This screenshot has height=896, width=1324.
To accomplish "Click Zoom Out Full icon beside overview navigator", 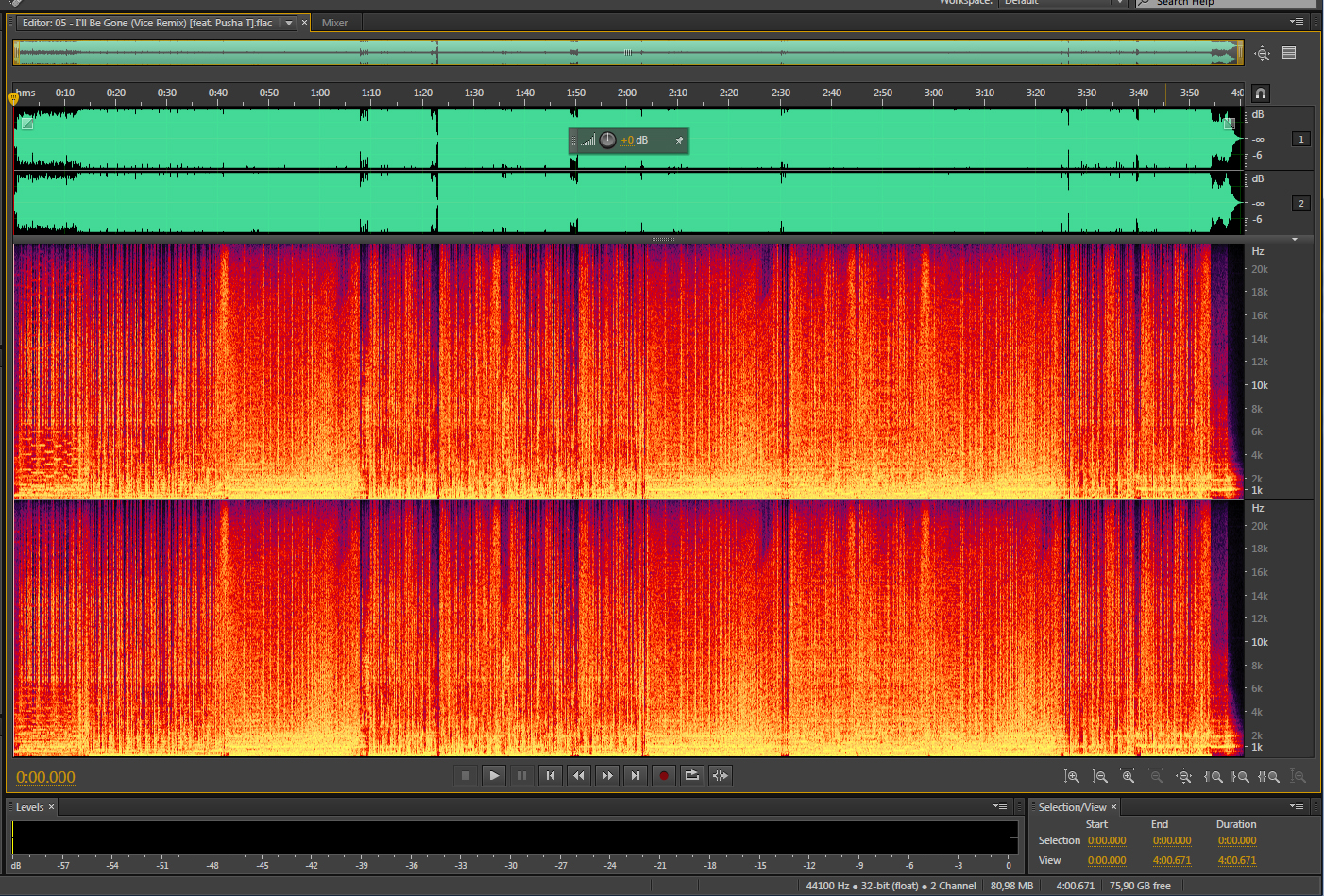I will 1263,54.
